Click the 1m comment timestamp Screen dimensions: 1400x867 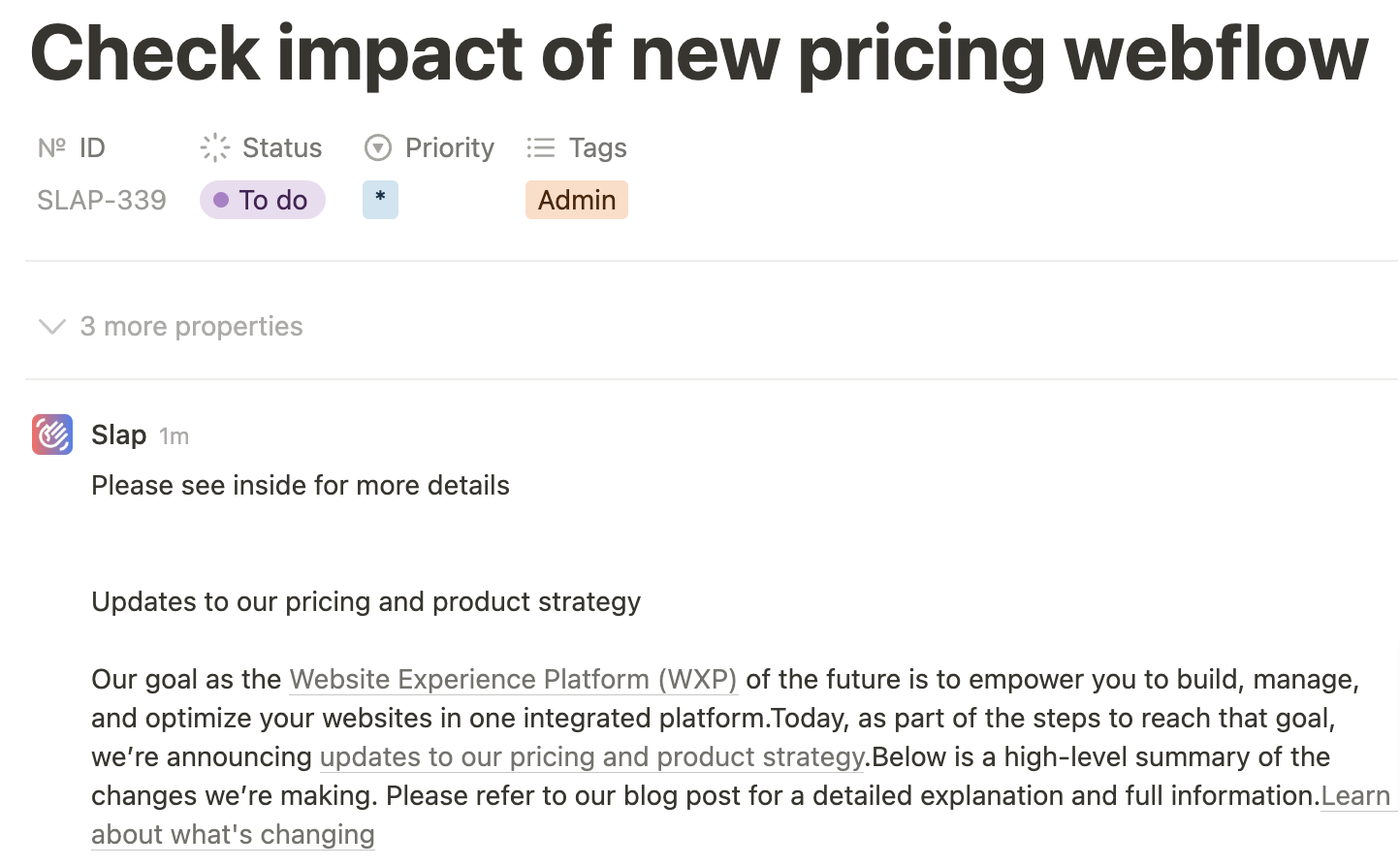point(175,436)
